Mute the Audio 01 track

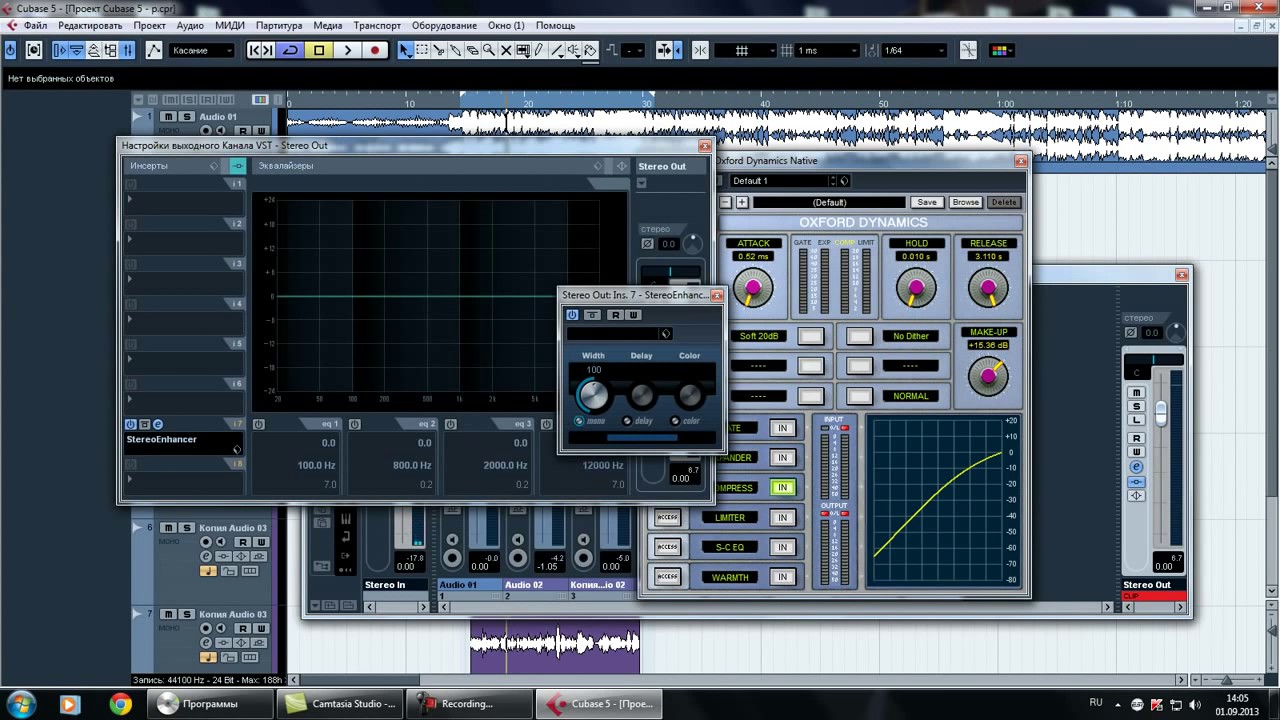168,117
